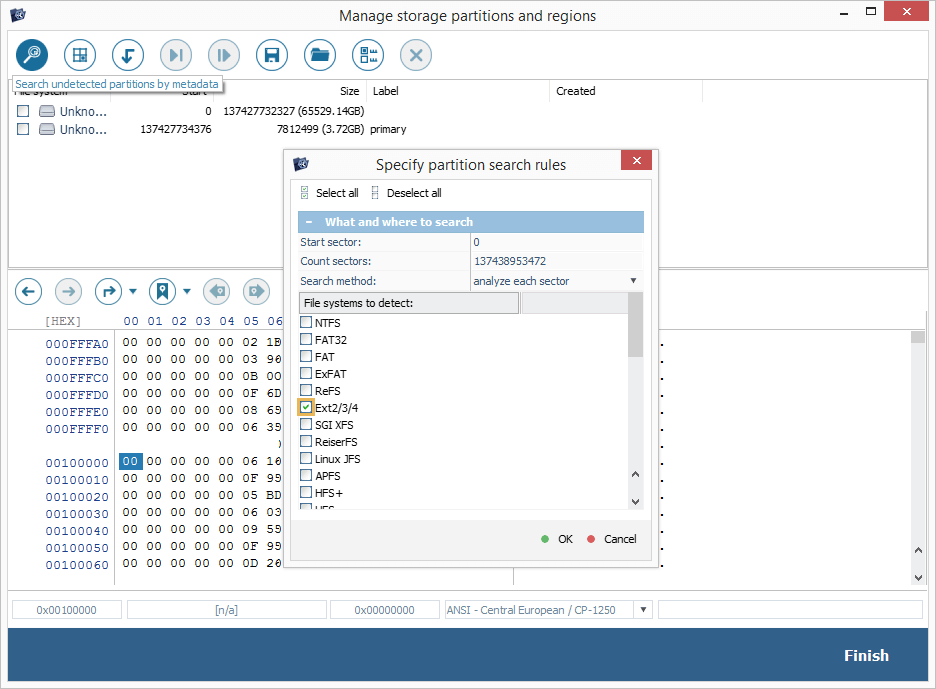Viewport: 936px width, 689px height.
Task: Click Deselect all in search rules dialog
Action: tap(406, 193)
